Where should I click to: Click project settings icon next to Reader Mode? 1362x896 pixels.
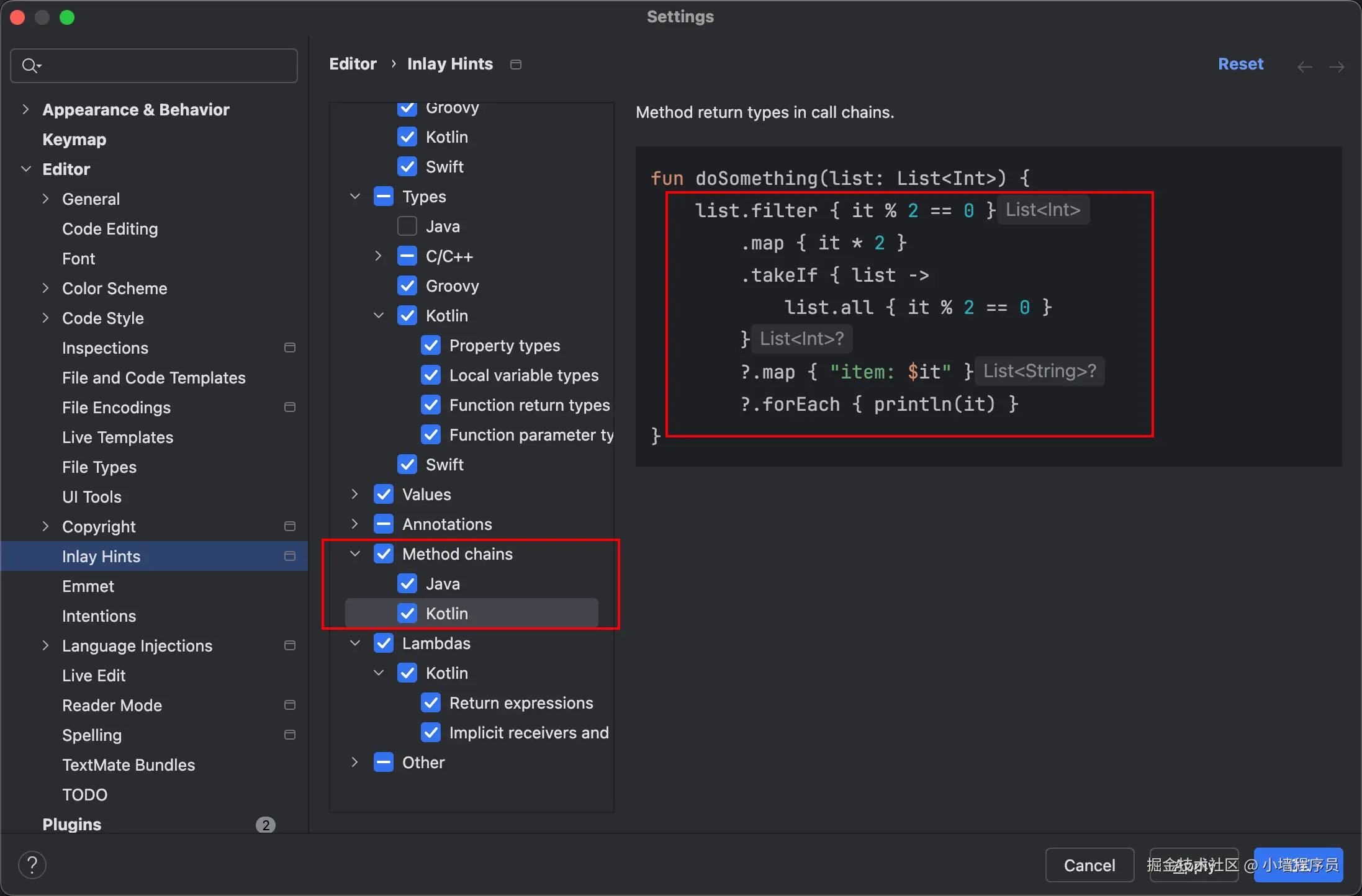point(289,705)
